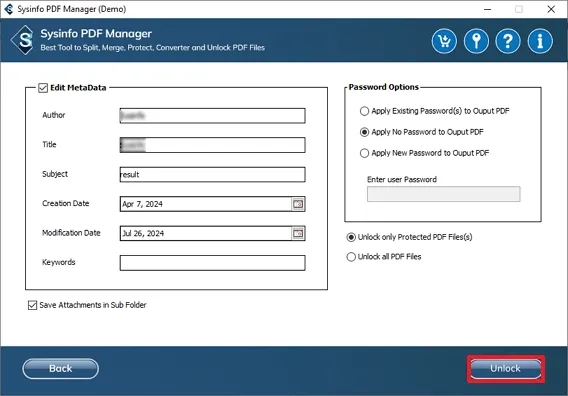
Task: Click the Modification Date value Jul 26, 2024
Action: pos(143,233)
